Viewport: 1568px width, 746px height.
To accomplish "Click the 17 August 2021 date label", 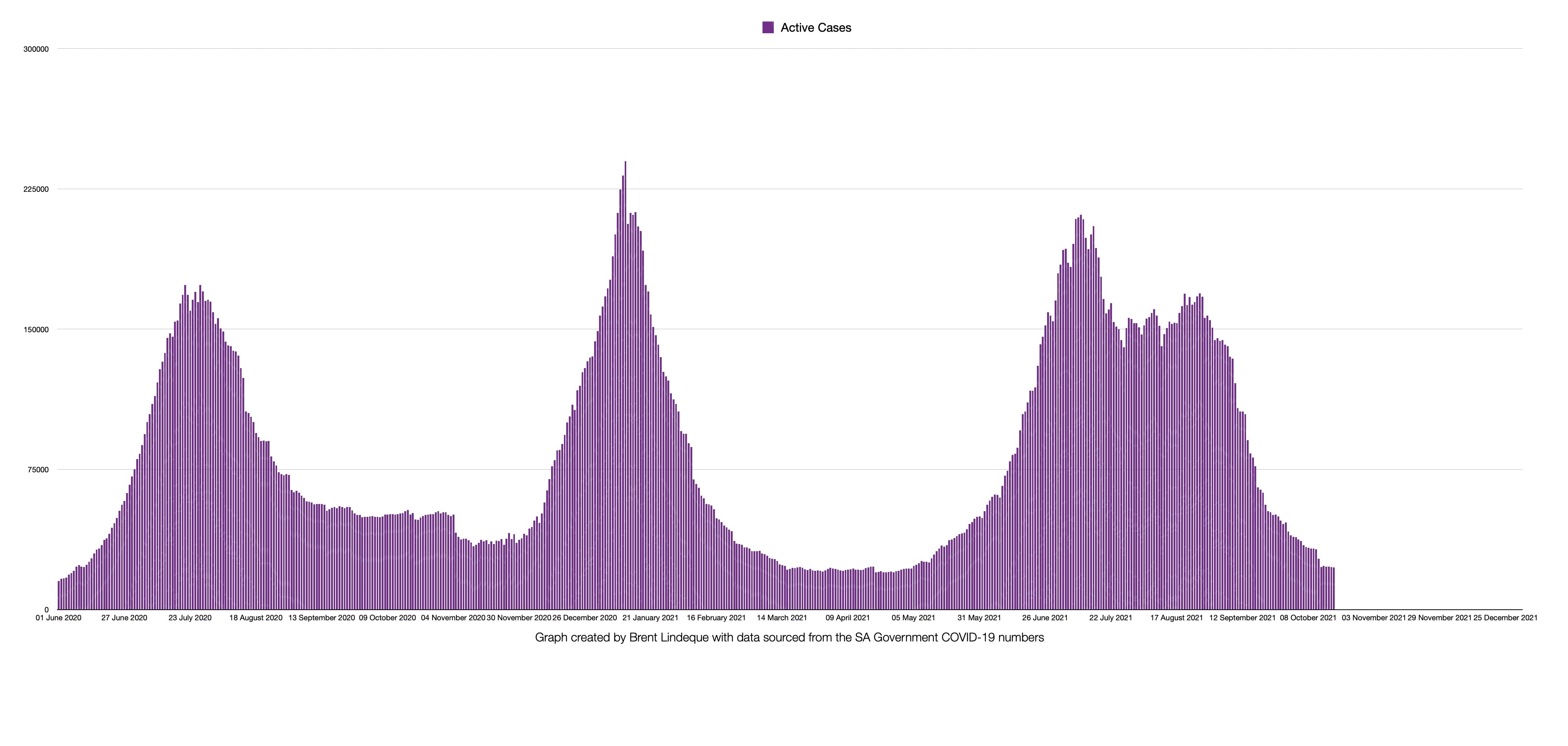I will click(1176, 618).
